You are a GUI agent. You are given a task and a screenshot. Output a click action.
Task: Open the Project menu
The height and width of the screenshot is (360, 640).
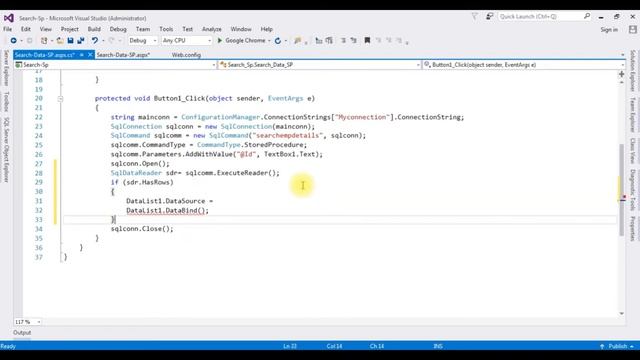click(x=69, y=29)
